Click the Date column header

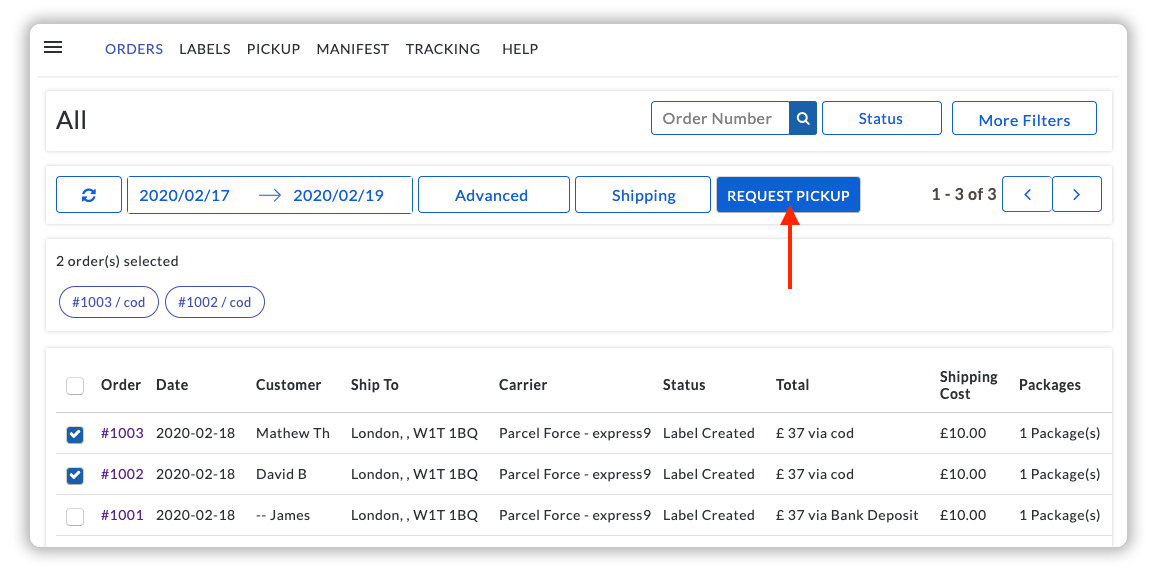click(x=172, y=385)
